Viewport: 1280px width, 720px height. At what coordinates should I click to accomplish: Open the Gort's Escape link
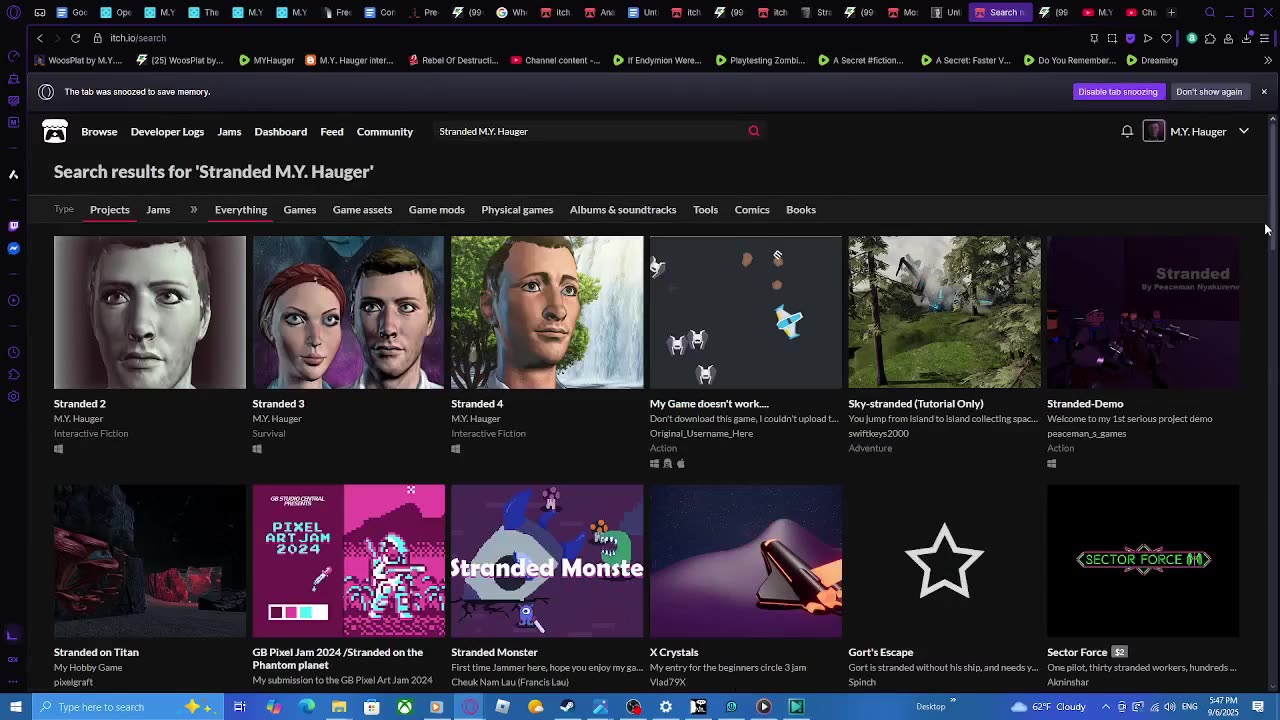881,652
